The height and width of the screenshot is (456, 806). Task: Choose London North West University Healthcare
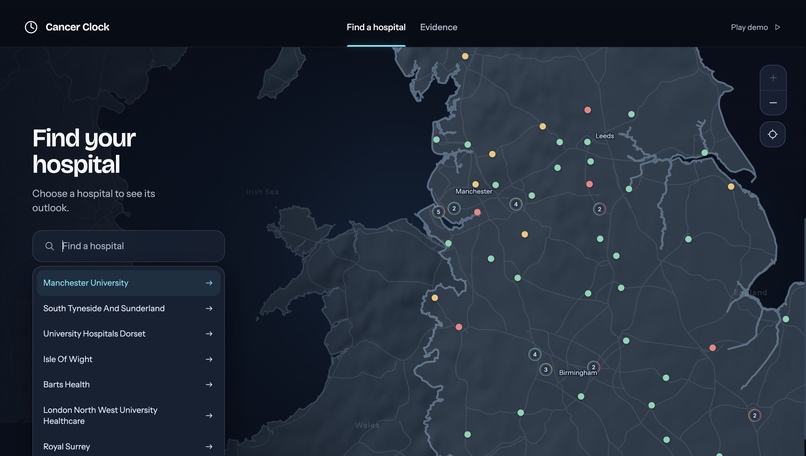tap(129, 415)
